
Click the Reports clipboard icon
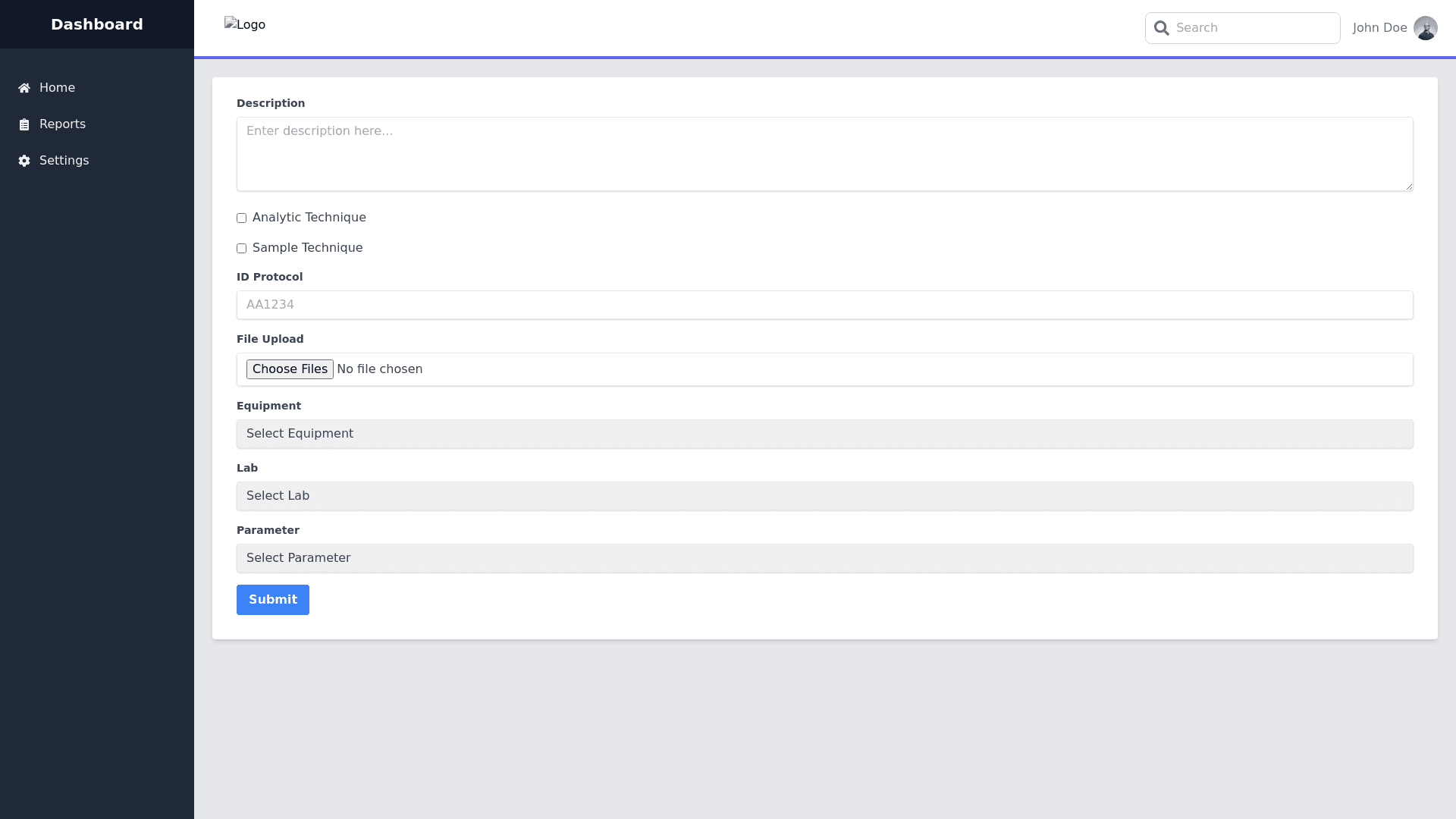tap(24, 124)
